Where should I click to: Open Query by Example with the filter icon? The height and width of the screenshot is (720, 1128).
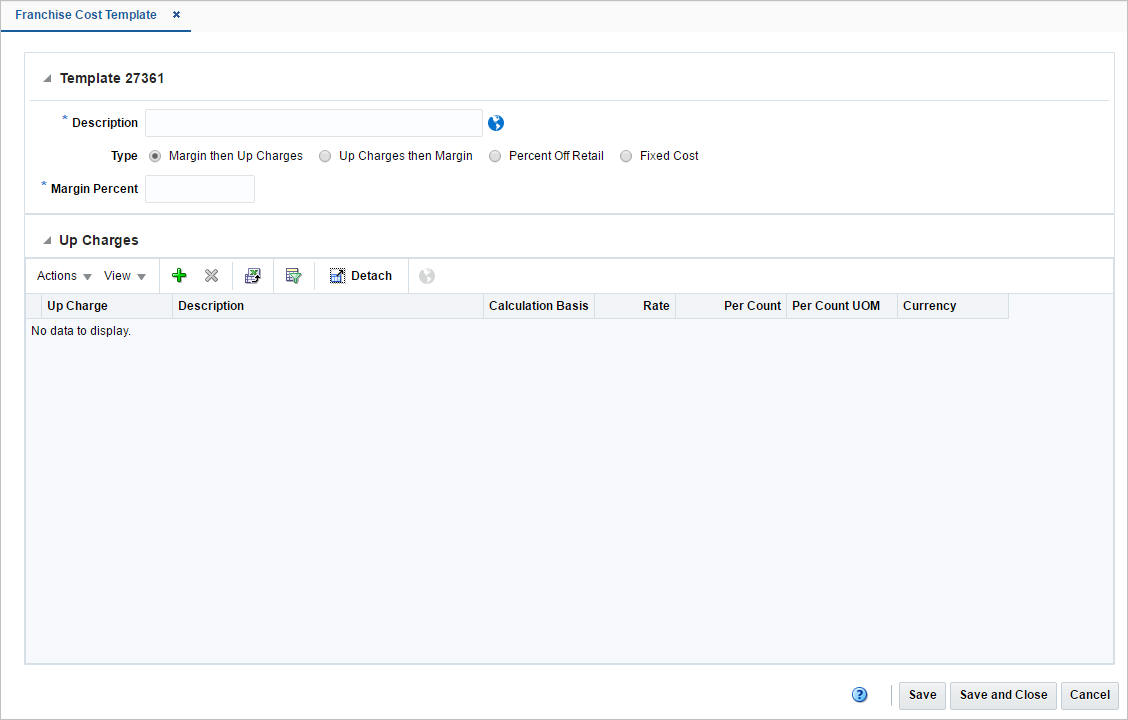[x=293, y=275]
